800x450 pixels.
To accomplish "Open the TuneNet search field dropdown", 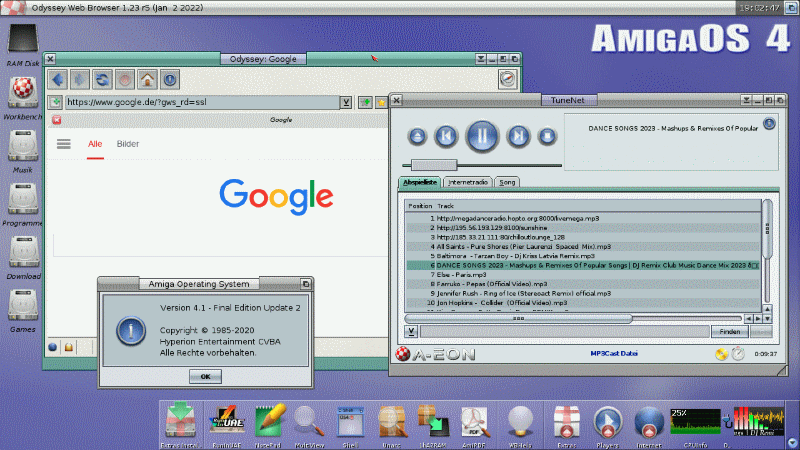I will 411,331.
